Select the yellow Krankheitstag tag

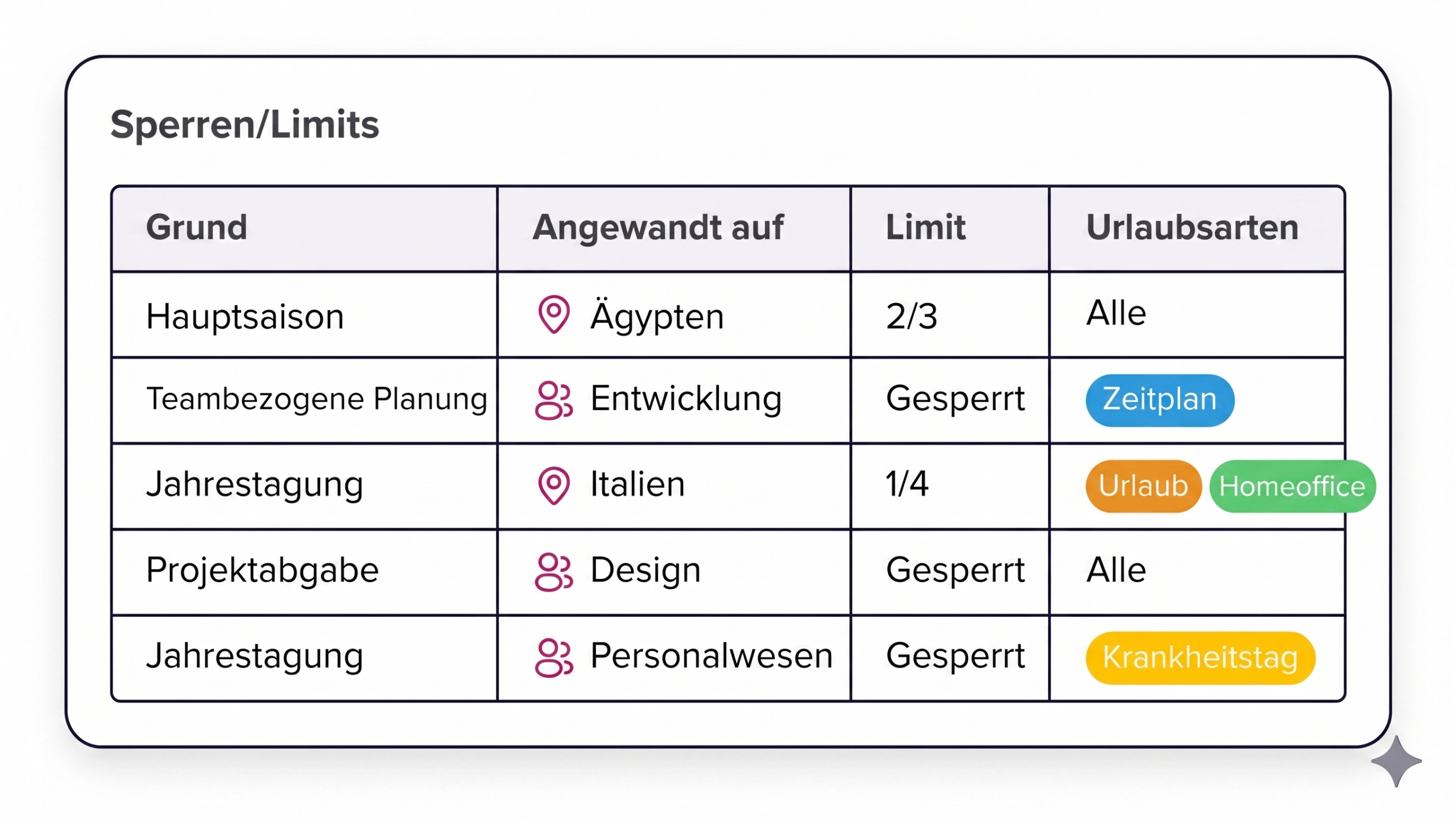(1200, 658)
